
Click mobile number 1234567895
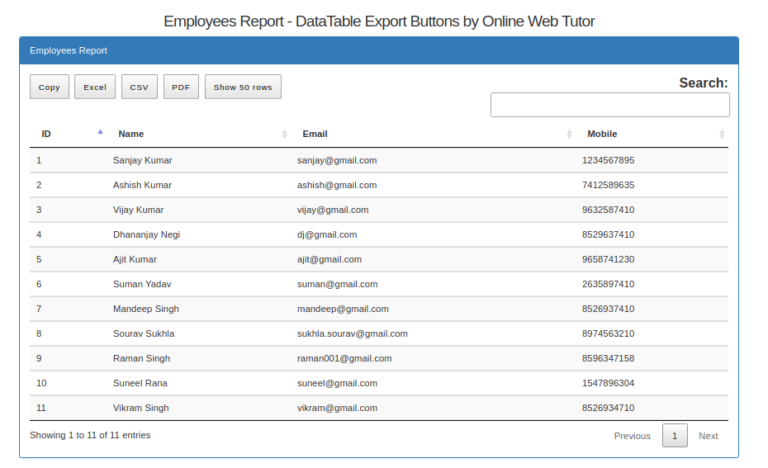(608, 160)
